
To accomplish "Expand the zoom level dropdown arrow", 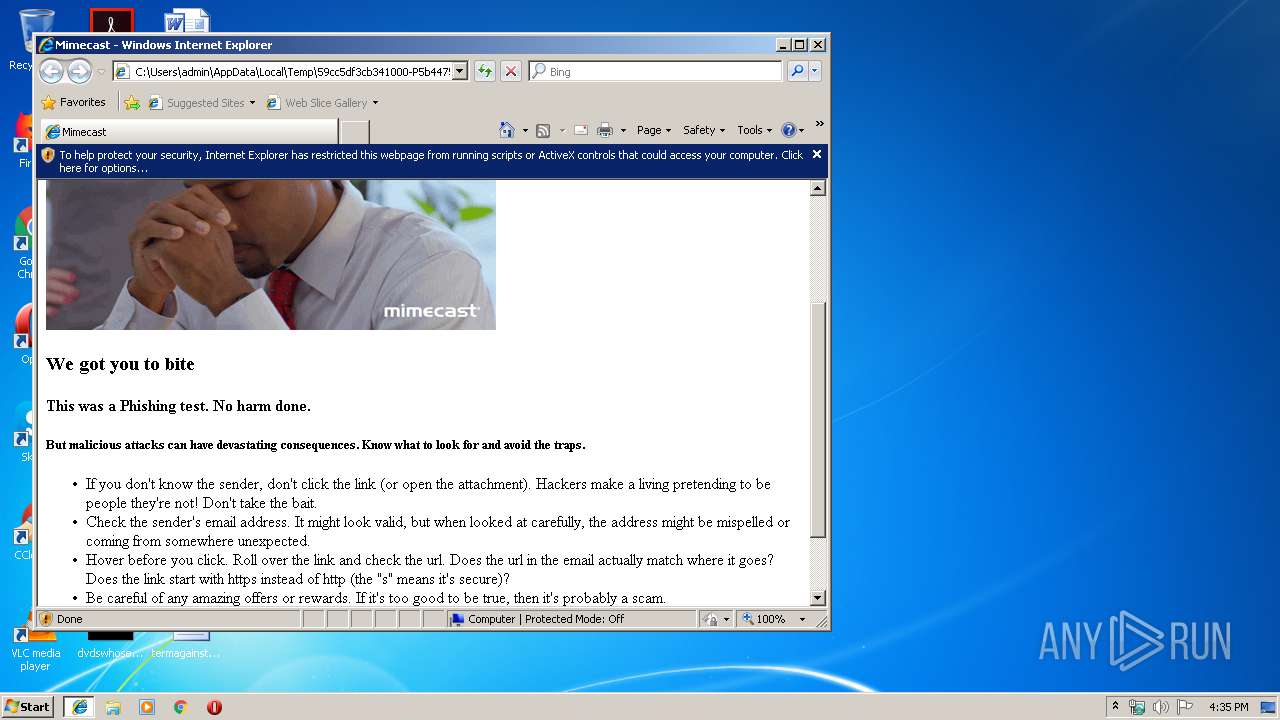I will click(x=802, y=620).
